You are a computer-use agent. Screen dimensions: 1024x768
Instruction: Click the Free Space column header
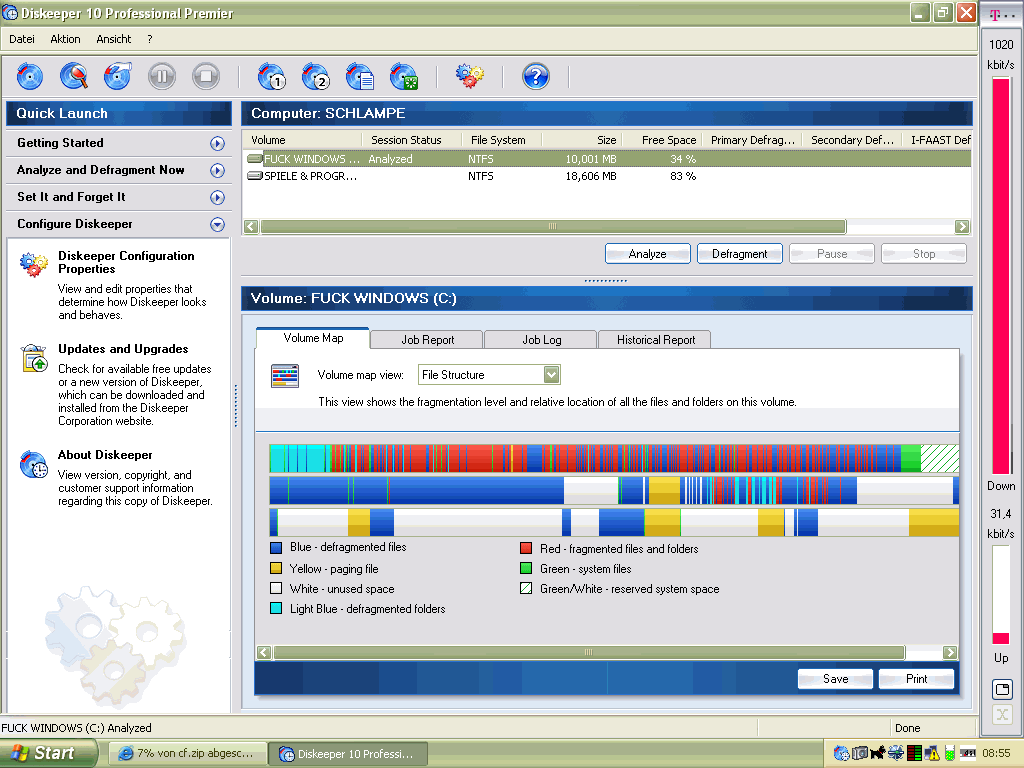pyautogui.click(x=661, y=140)
